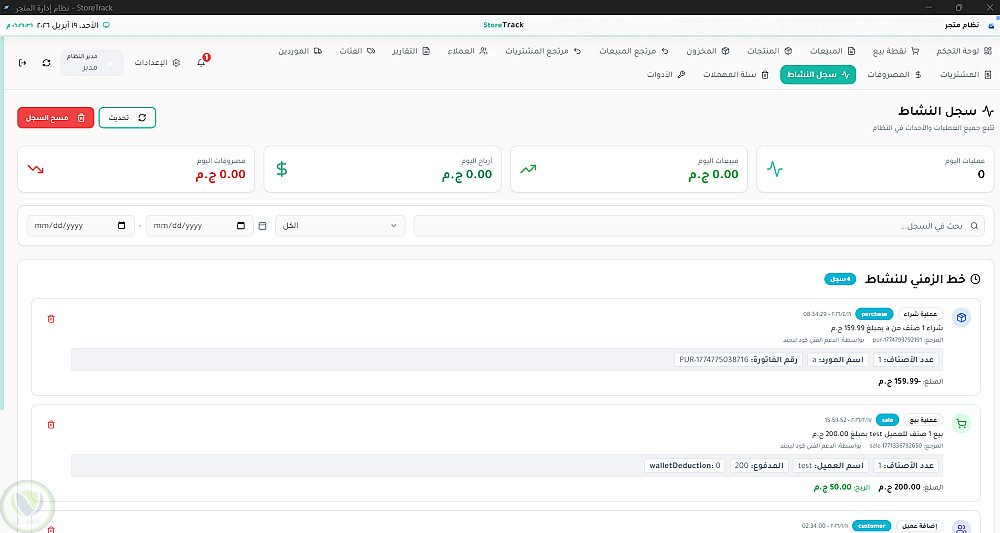1000x533 pixels.
Task: Click the customer badge tag
Action: 871,526
